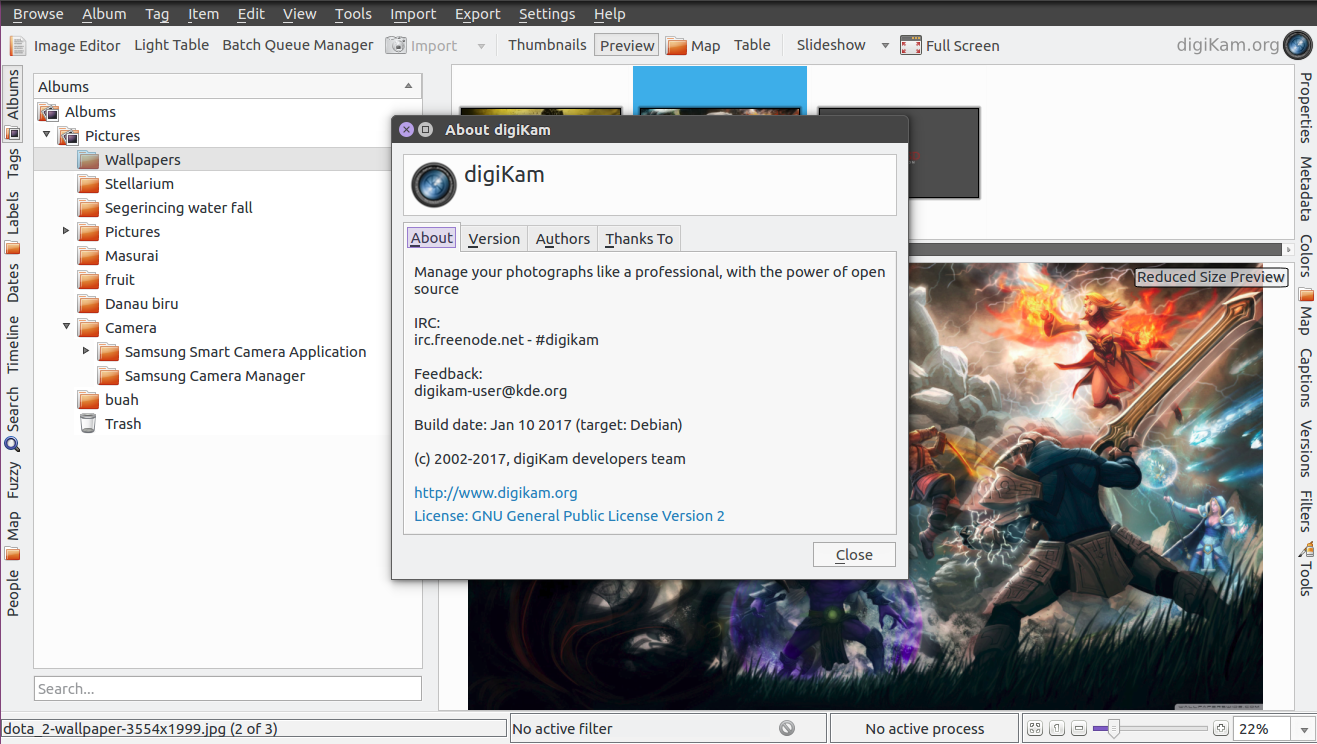Viewport: 1317px width, 744px height.
Task: Open the Tools right sidebar tab
Action: tap(1305, 569)
